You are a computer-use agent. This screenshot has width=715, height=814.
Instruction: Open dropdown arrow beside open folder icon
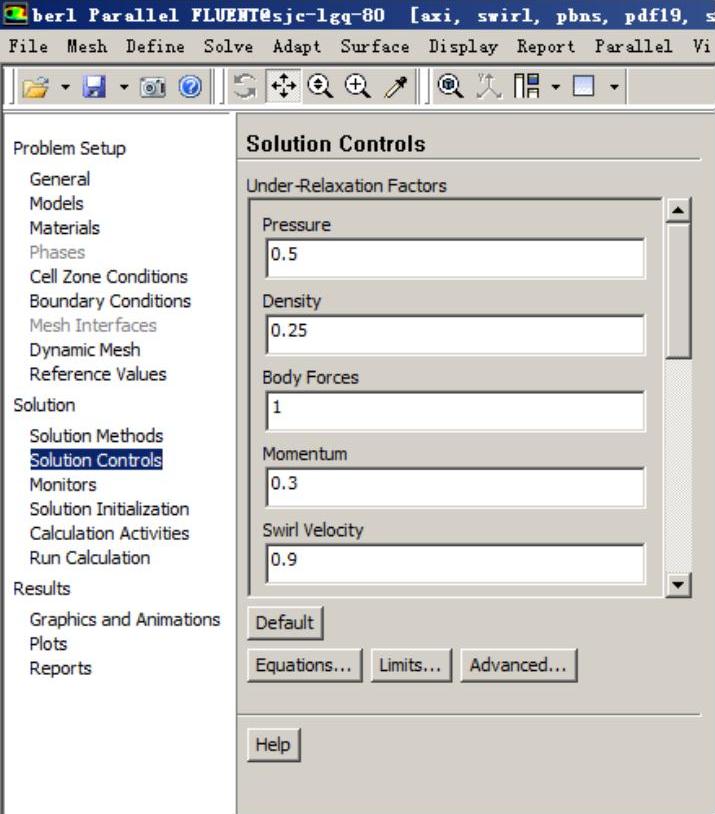tap(65, 90)
